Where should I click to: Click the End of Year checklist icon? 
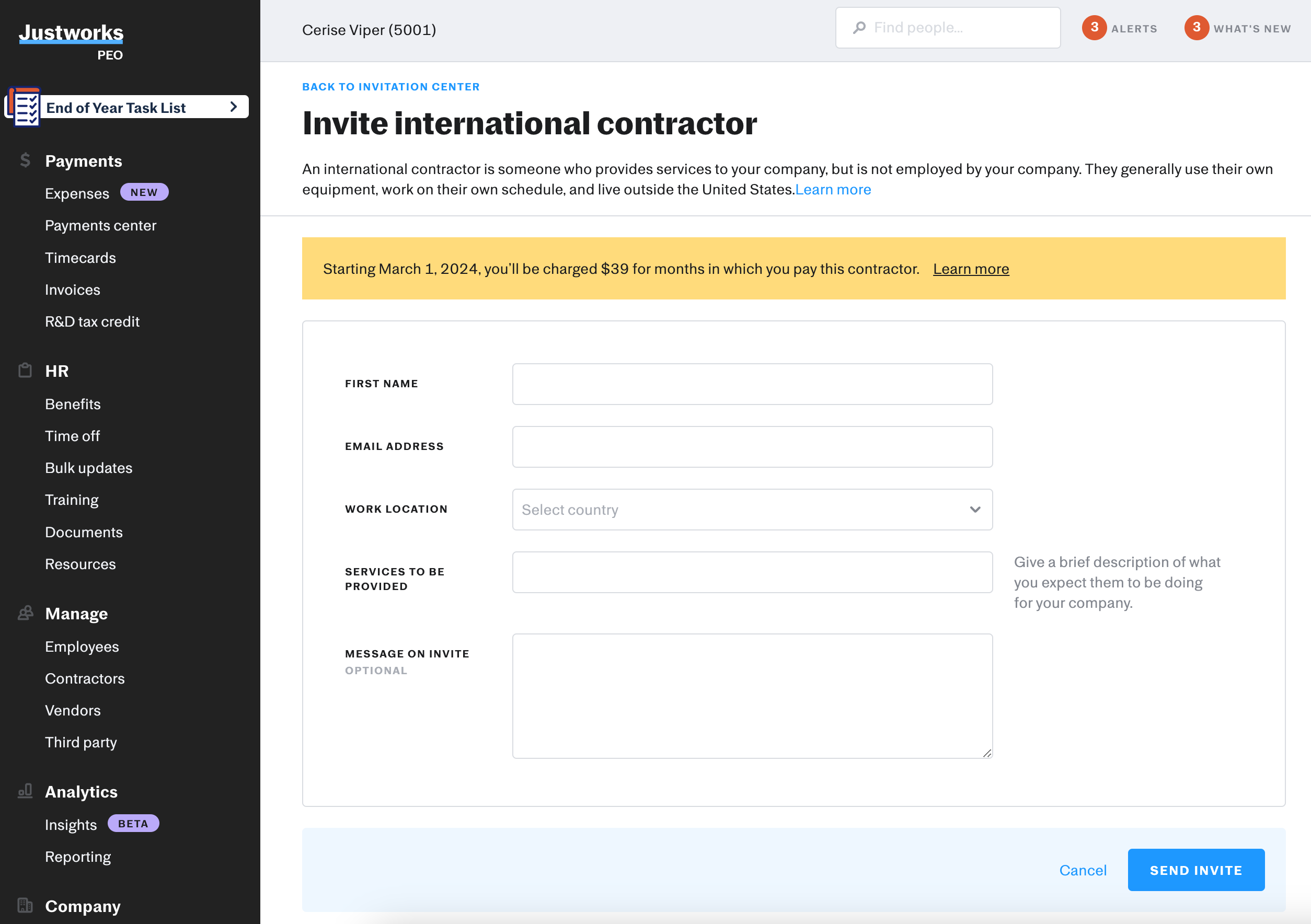pos(25,107)
